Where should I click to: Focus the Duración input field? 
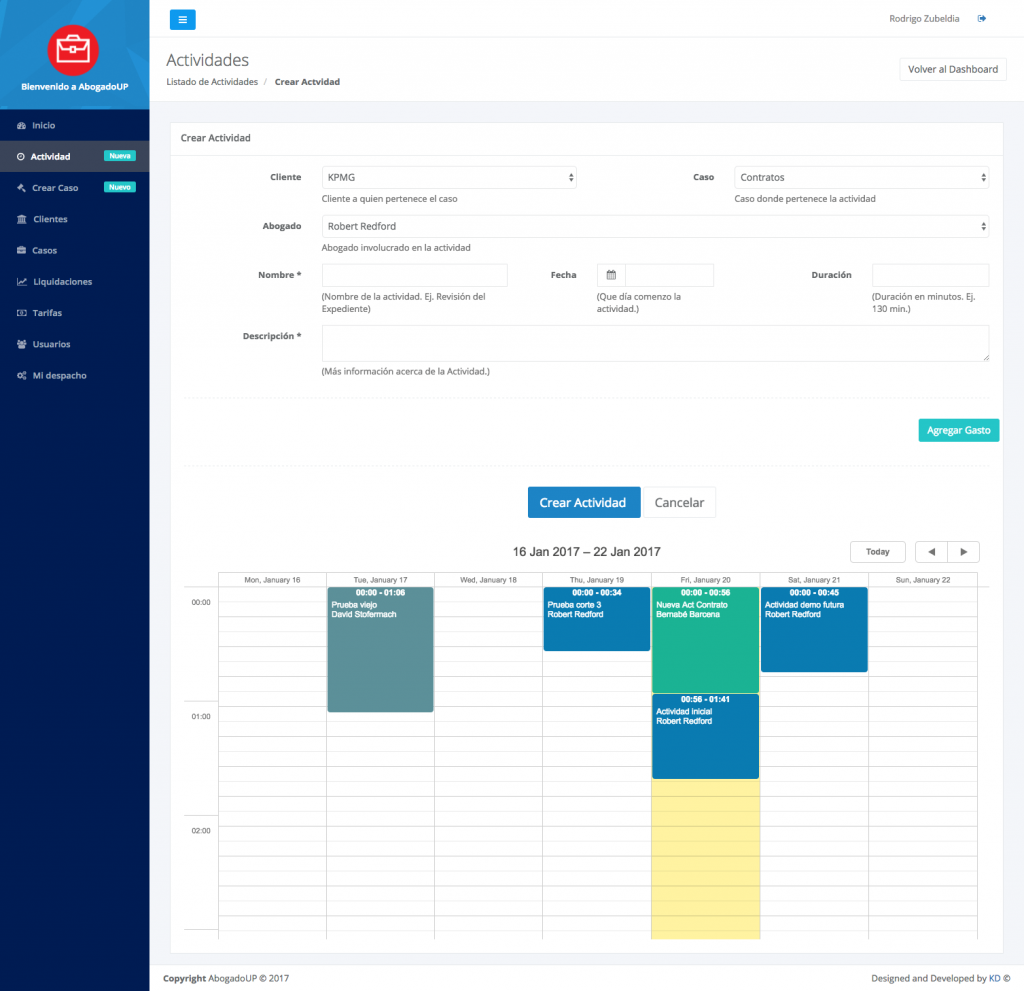click(930, 275)
